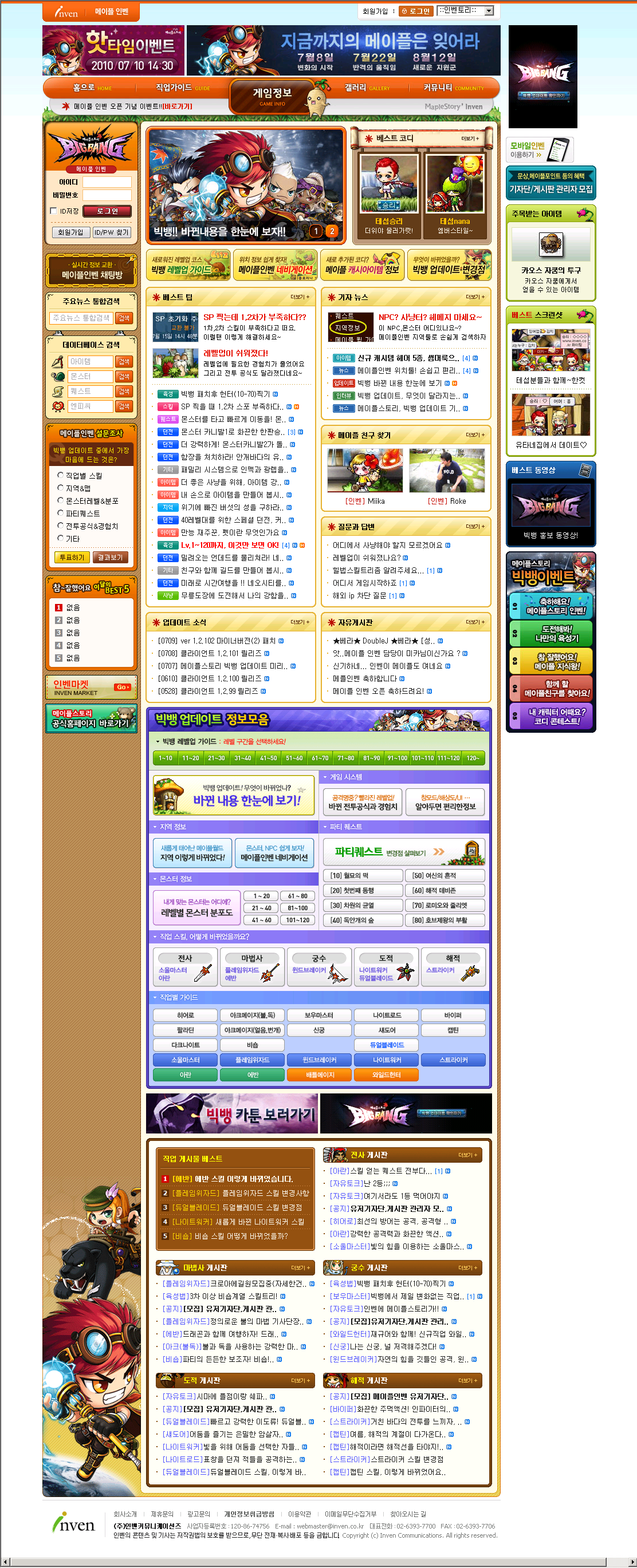Select the 파티퀘스트 poll option
The width and height of the screenshot is (637, 1568).
click(x=60, y=512)
